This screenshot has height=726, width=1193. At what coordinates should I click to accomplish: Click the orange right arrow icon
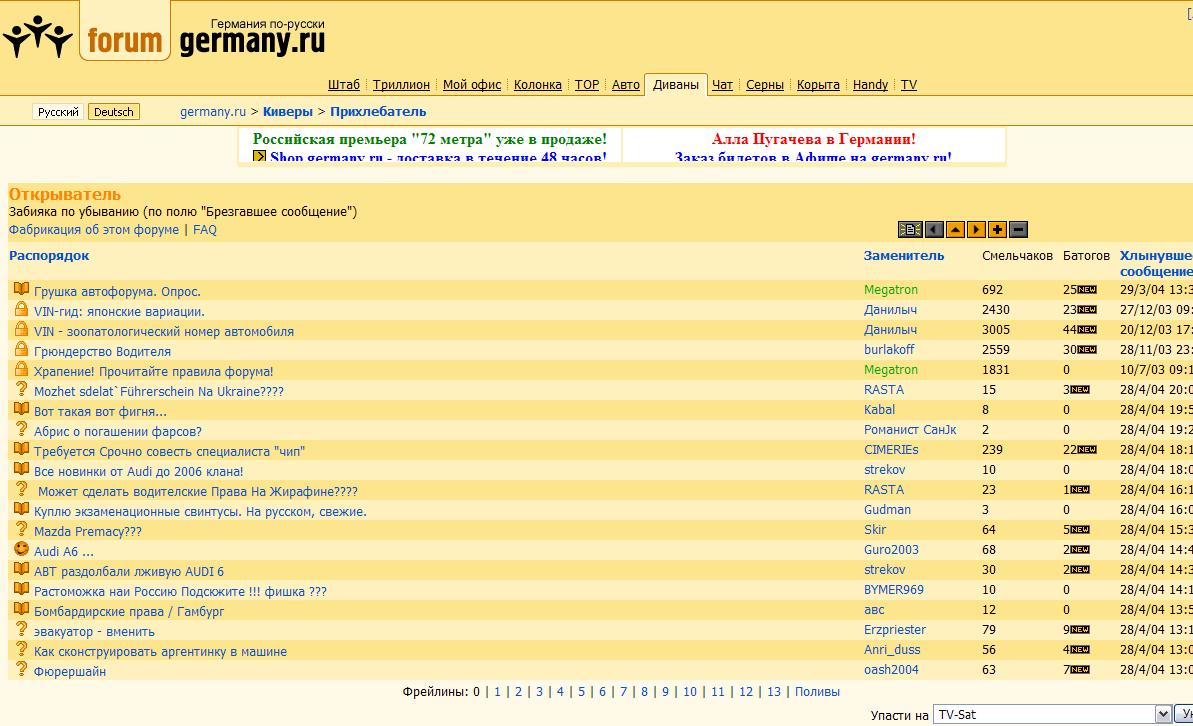tap(976, 230)
